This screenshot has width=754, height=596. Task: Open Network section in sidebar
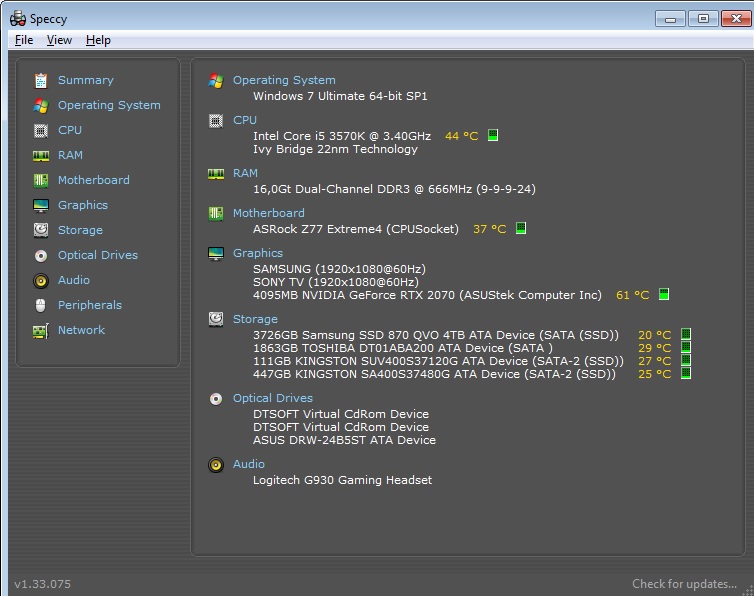pyautogui.click(x=81, y=330)
